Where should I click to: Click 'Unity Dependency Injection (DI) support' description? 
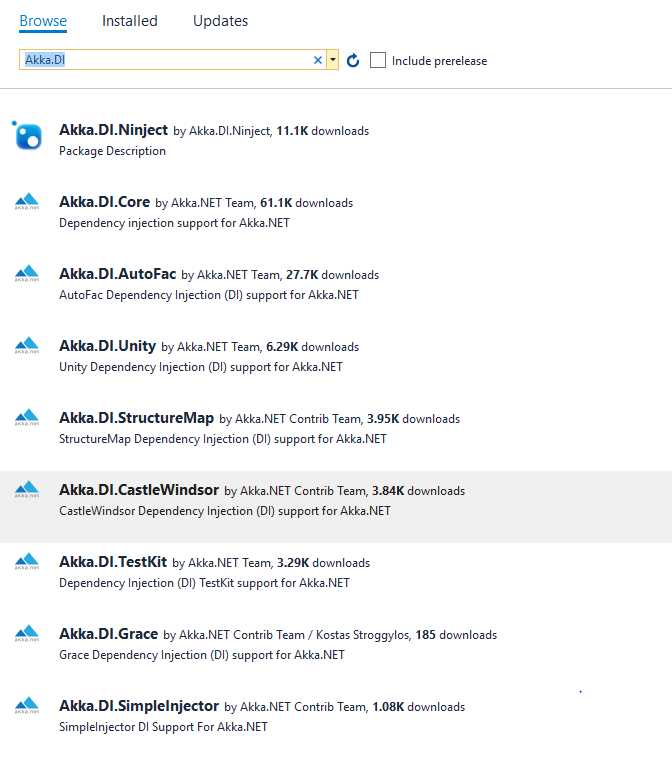(201, 367)
